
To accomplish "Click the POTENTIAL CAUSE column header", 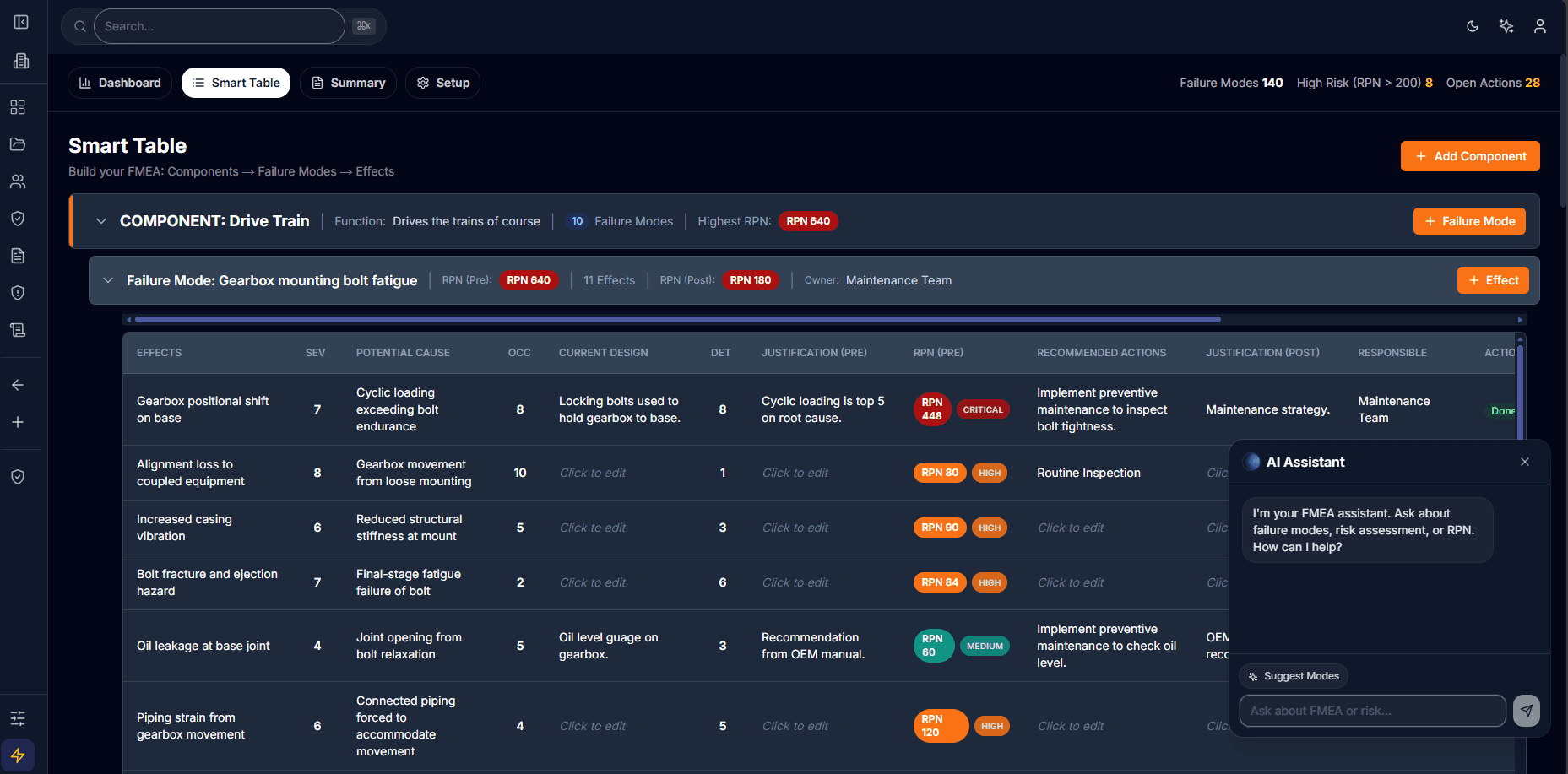I will pos(403,353).
